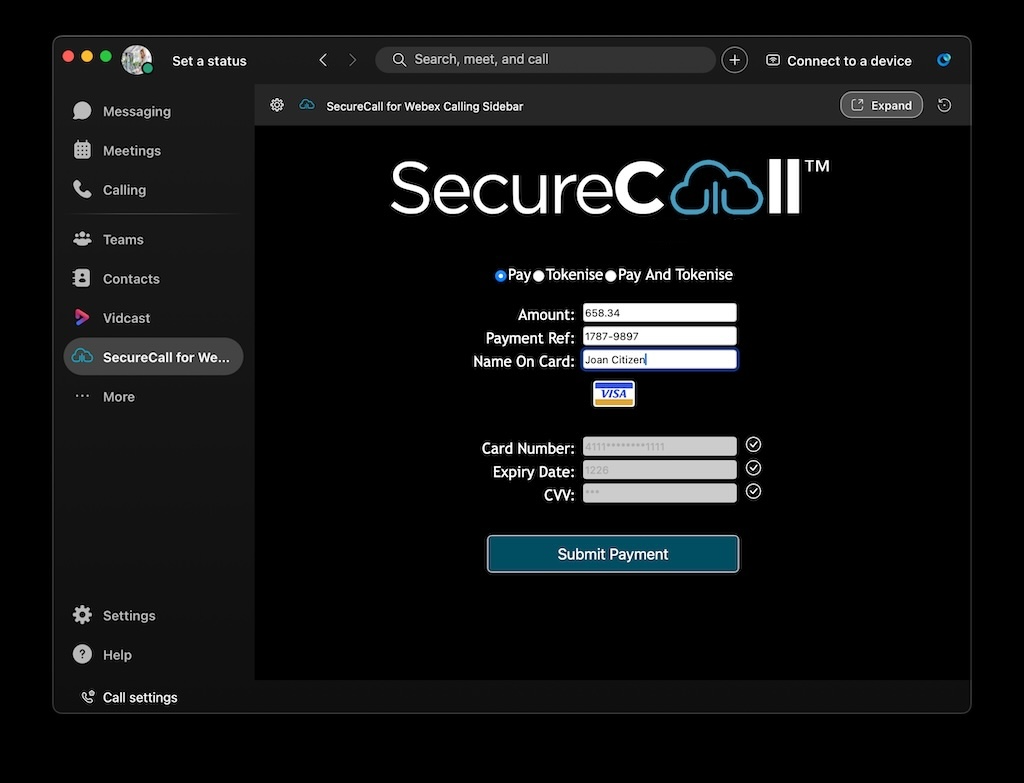This screenshot has width=1024, height=783.
Task: Close the window with the red button
Action: (68, 56)
